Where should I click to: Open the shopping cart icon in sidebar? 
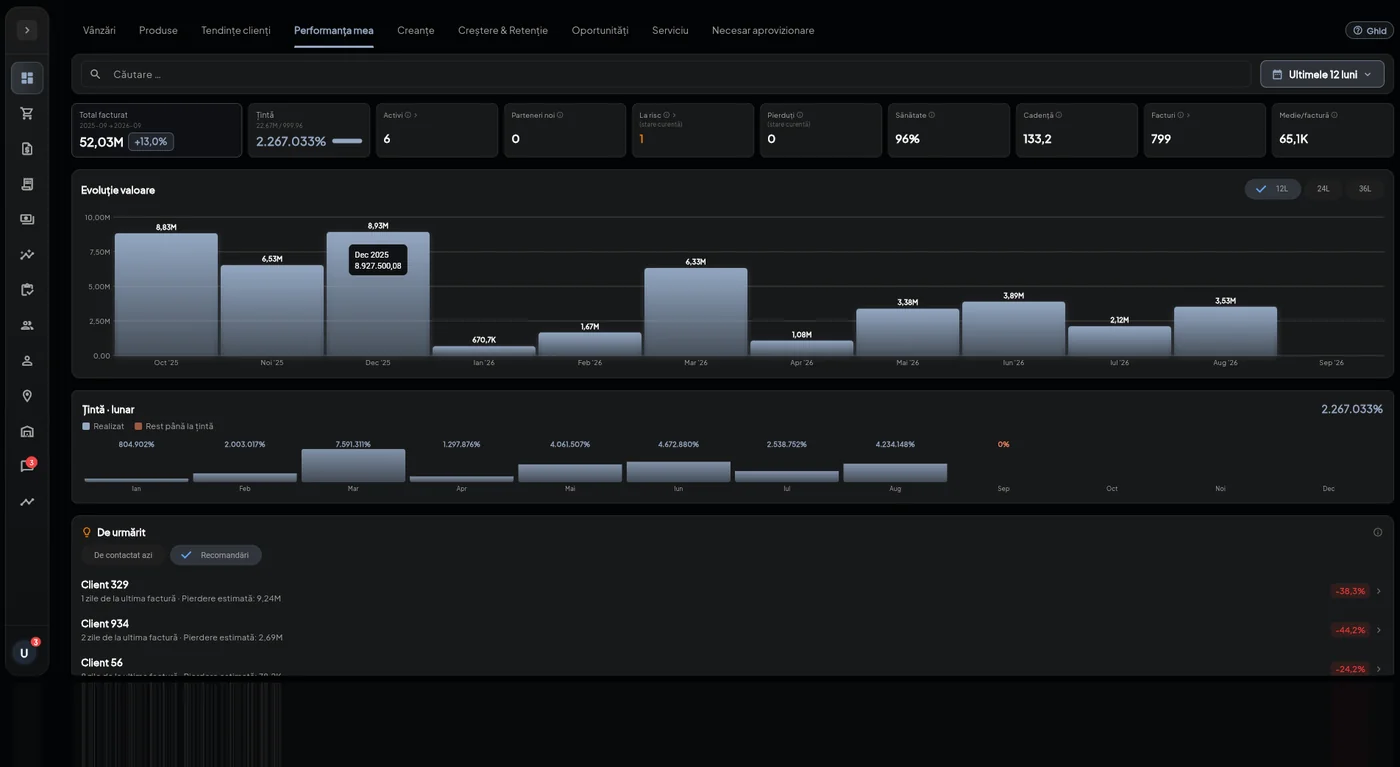click(27, 113)
